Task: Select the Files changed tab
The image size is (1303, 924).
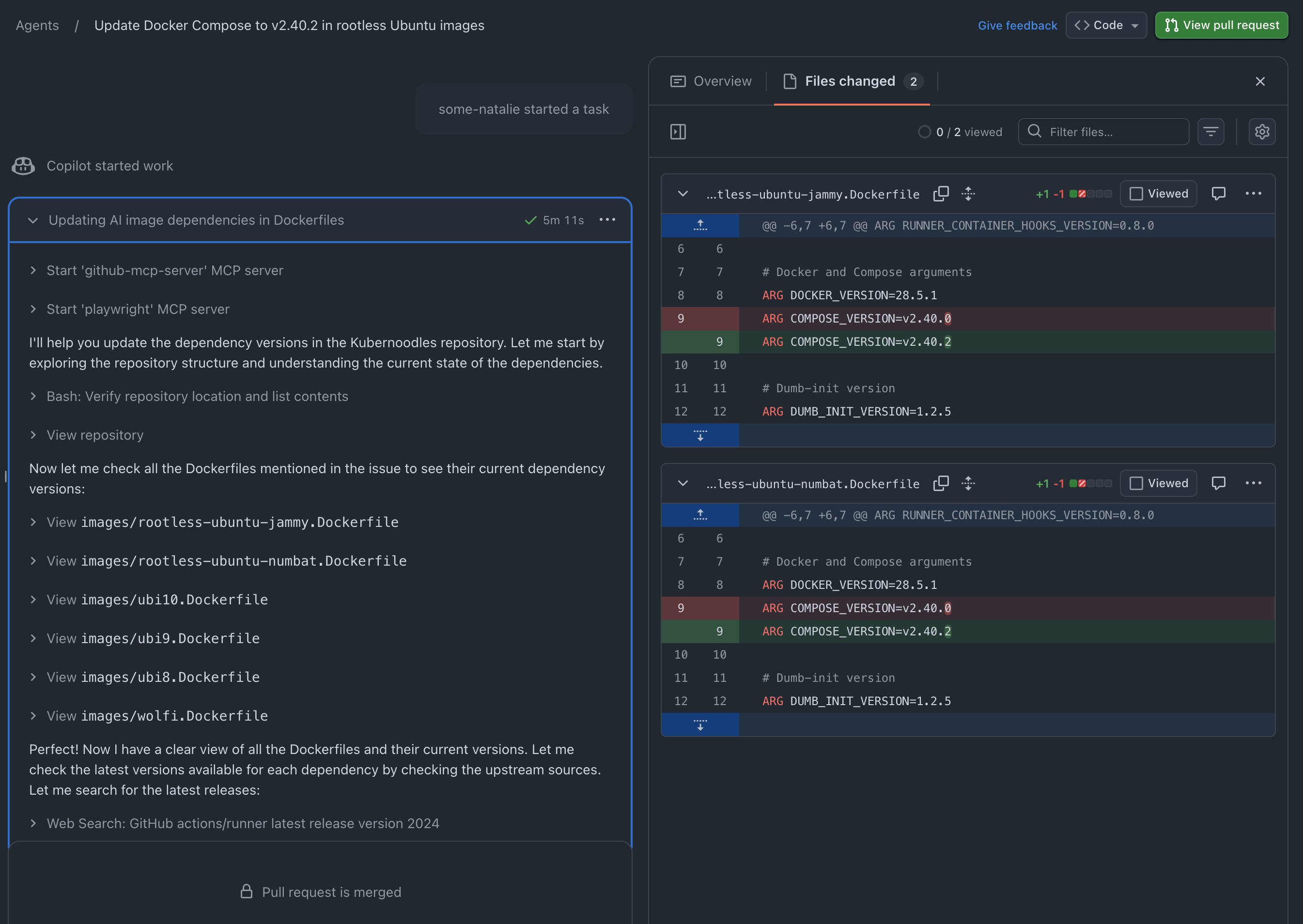Action: pos(851,81)
